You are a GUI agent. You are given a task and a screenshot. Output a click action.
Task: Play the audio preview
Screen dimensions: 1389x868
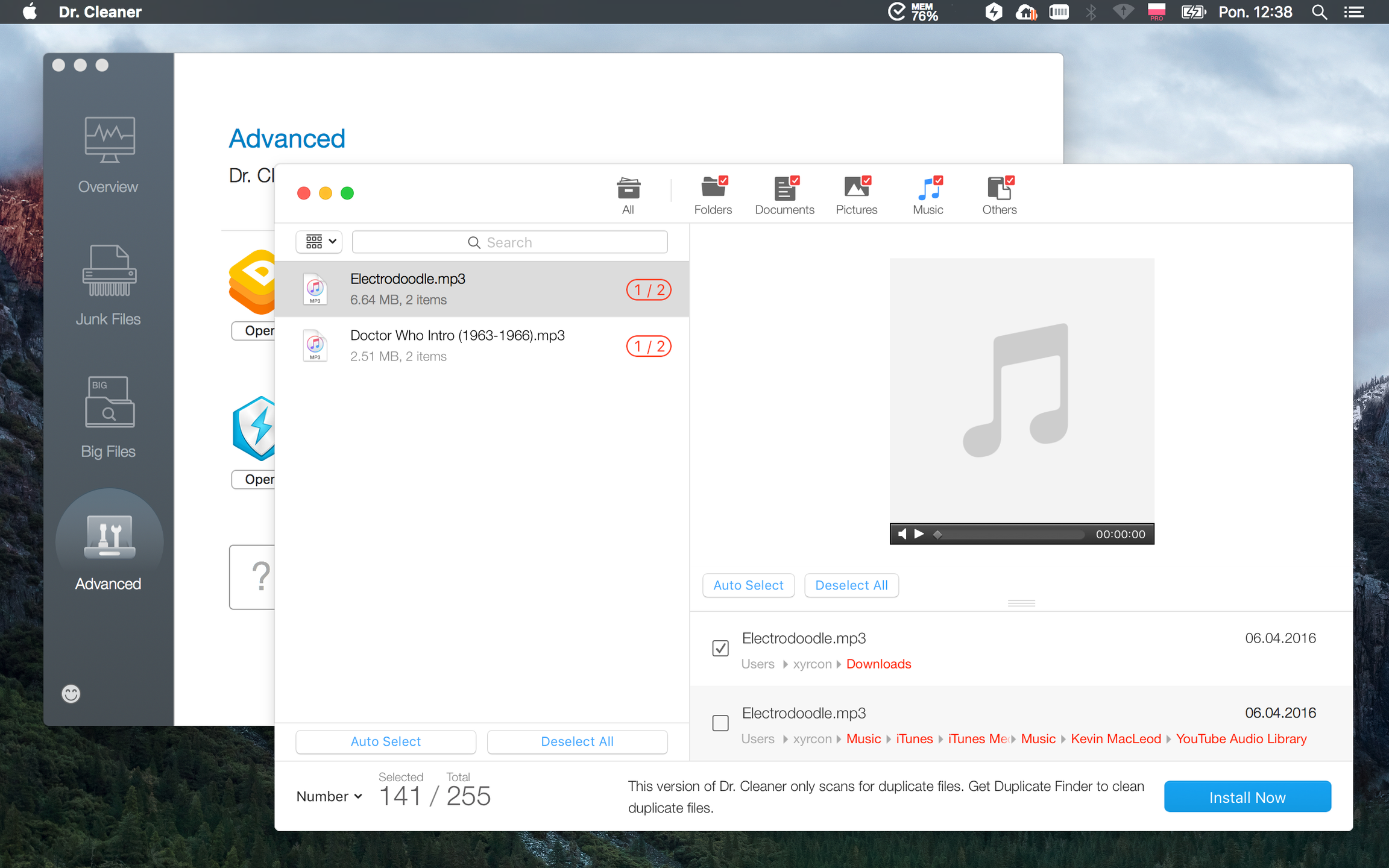pyautogui.click(x=919, y=534)
